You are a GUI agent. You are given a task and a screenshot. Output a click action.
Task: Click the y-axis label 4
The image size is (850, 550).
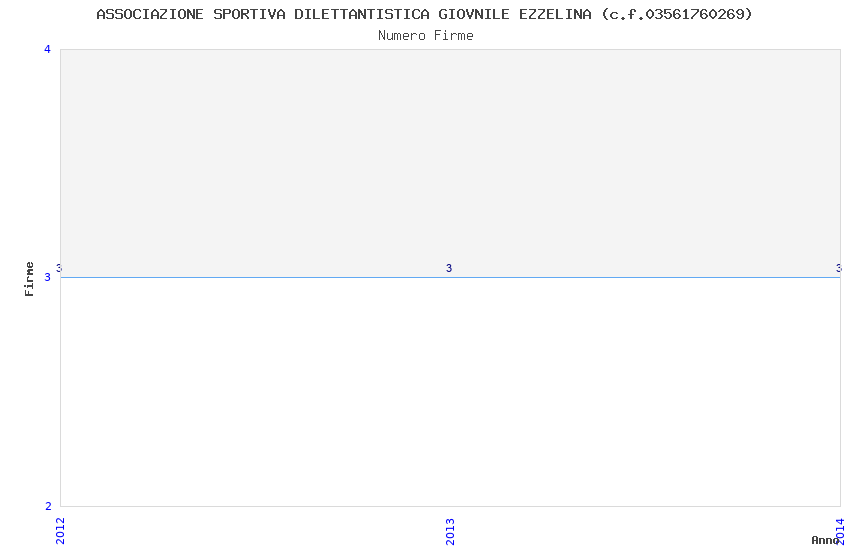(x=47, y=49)
